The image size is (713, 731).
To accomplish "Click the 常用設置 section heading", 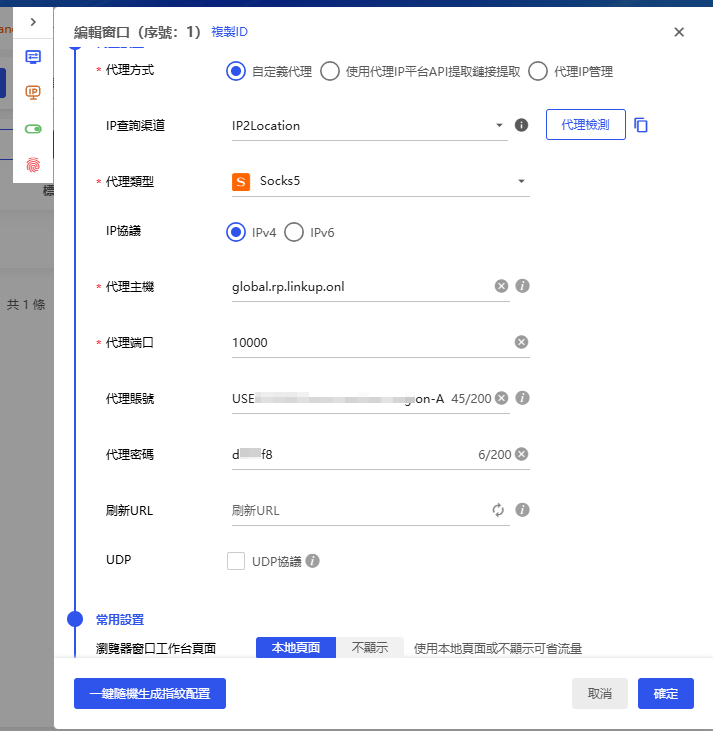I will 120,619.
